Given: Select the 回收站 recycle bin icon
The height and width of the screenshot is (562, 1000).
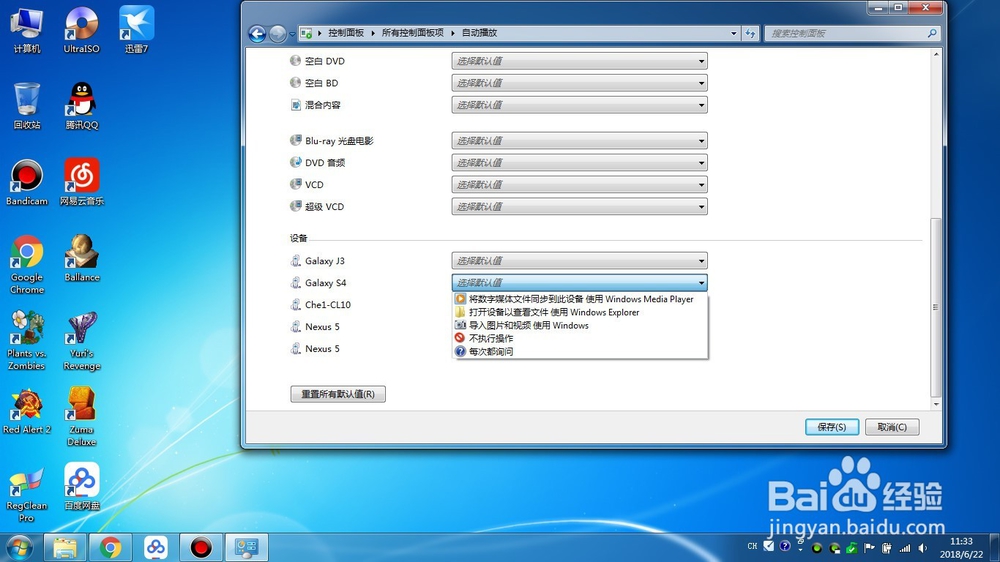Looking at the screenshot, I should point(27,107).
